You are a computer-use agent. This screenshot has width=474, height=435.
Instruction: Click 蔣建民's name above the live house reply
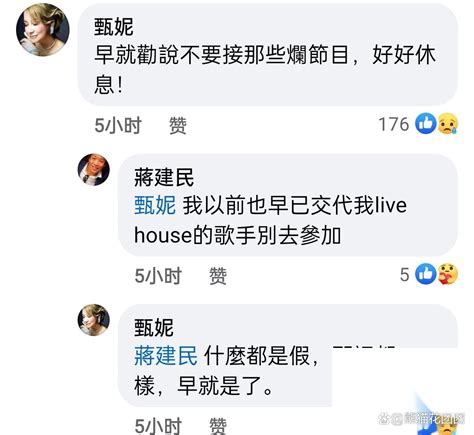pos(164,178)
